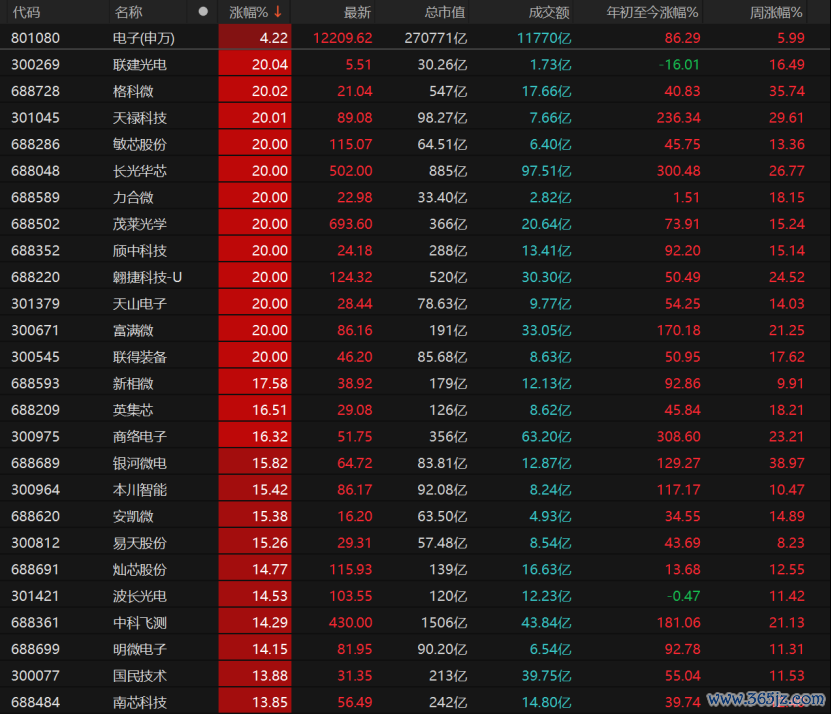Sort by 总市值 column header
Screen dimensions: 831x714
445,12
